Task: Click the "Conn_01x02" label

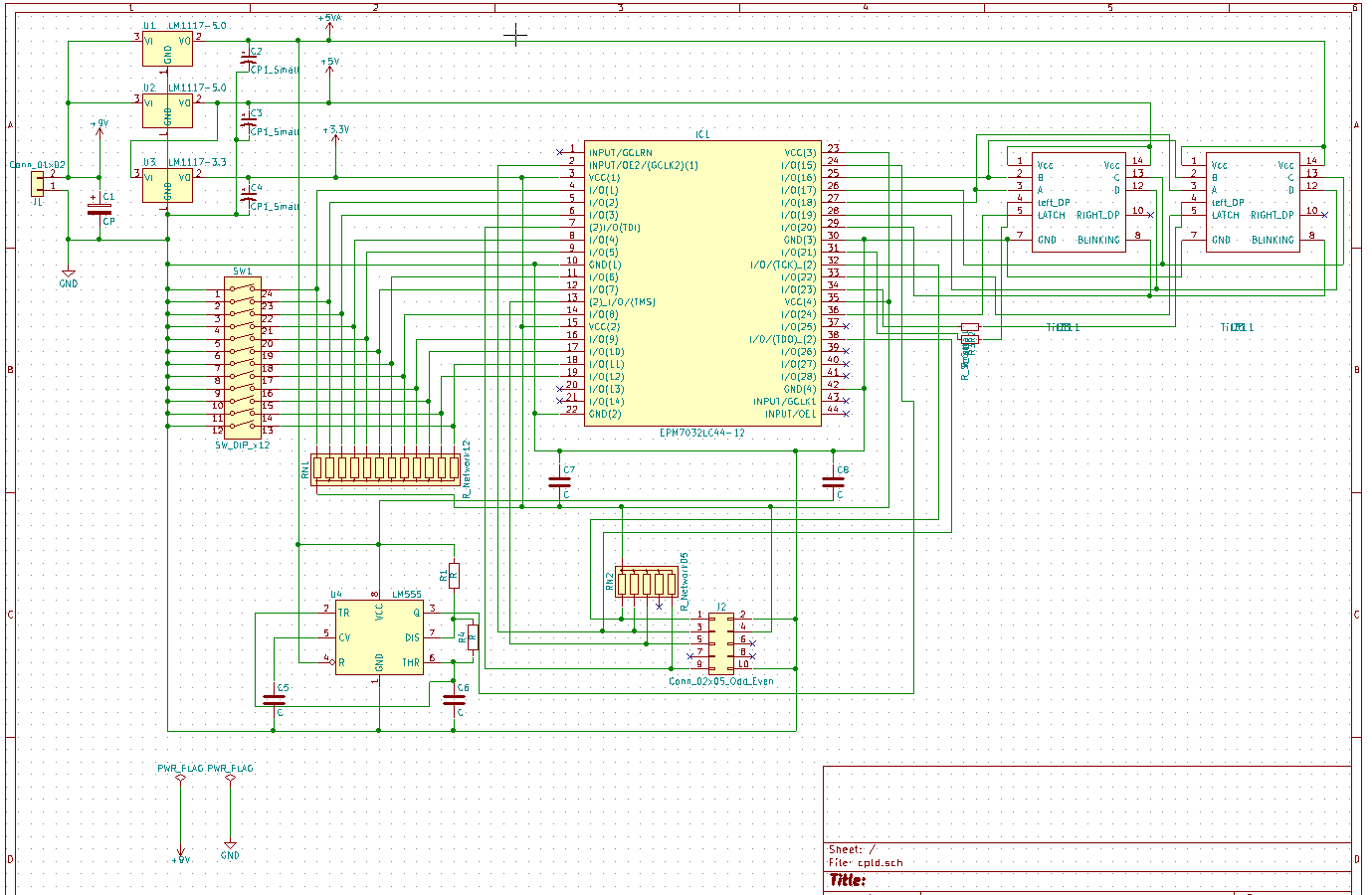Action: [x=38, y=165]
